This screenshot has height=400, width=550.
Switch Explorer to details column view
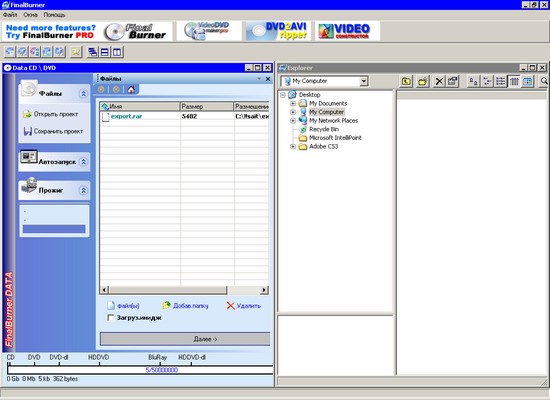[x=514, y=81]
